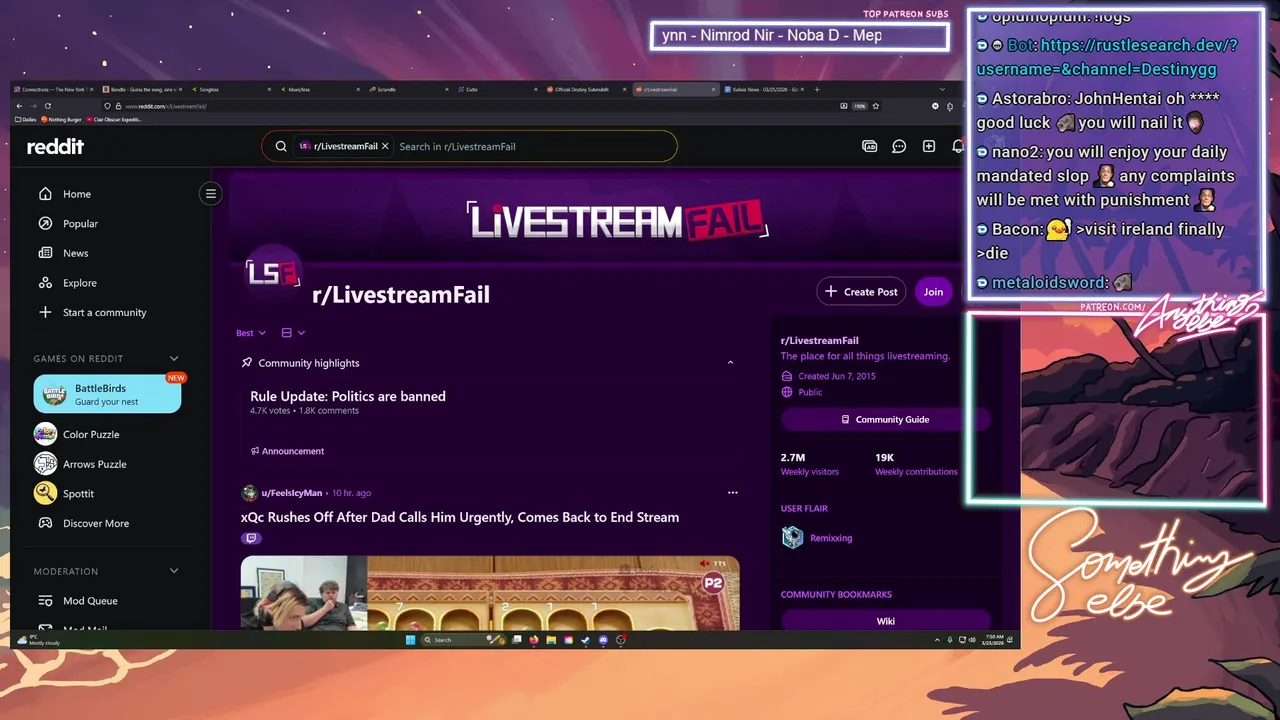1280x720 pixels.
Task: Open the notifications bell
Action: coord(957,146)
